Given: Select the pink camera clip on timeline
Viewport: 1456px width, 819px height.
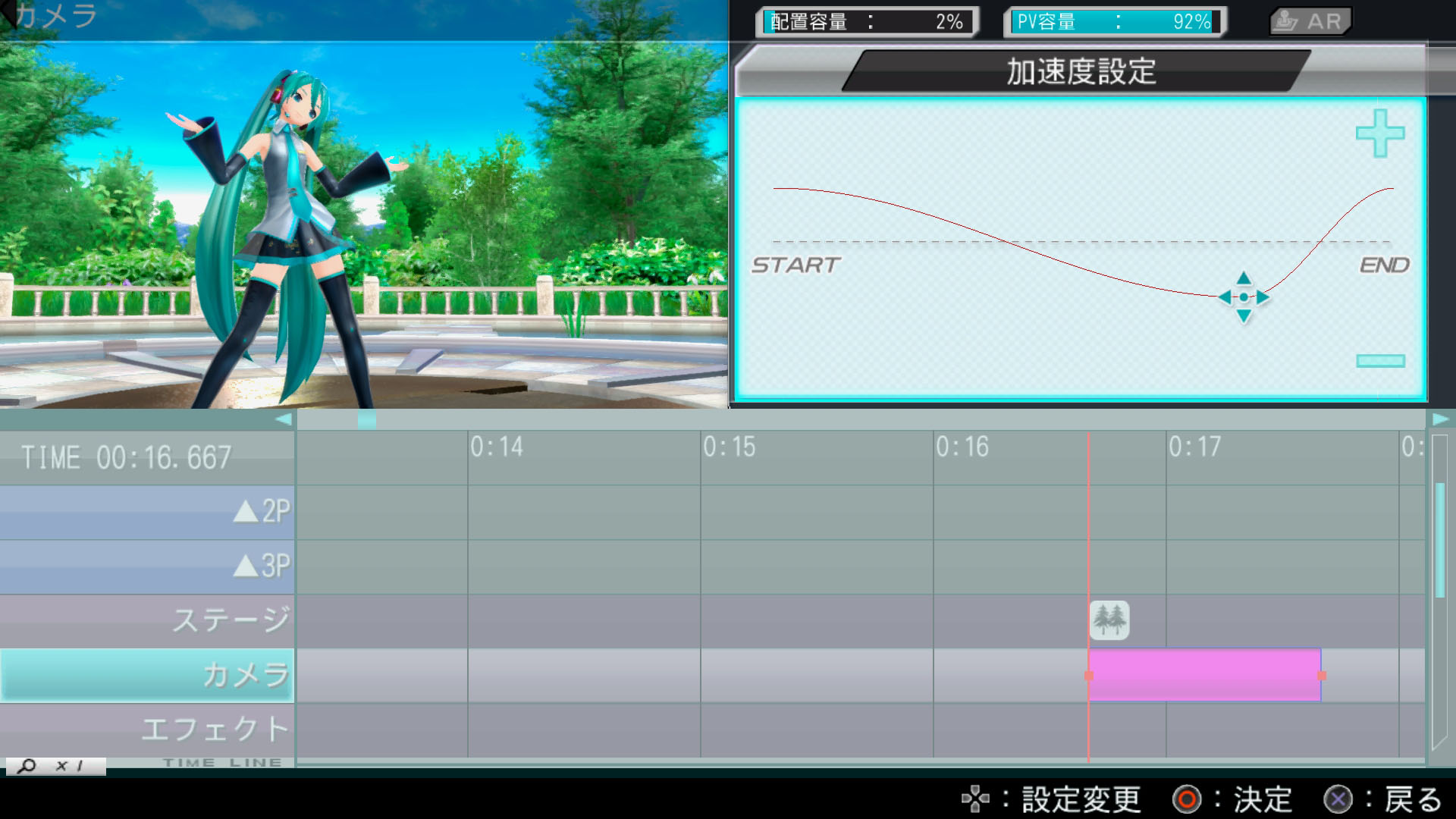Looking at the screenshot, I should coord(1204,675).
